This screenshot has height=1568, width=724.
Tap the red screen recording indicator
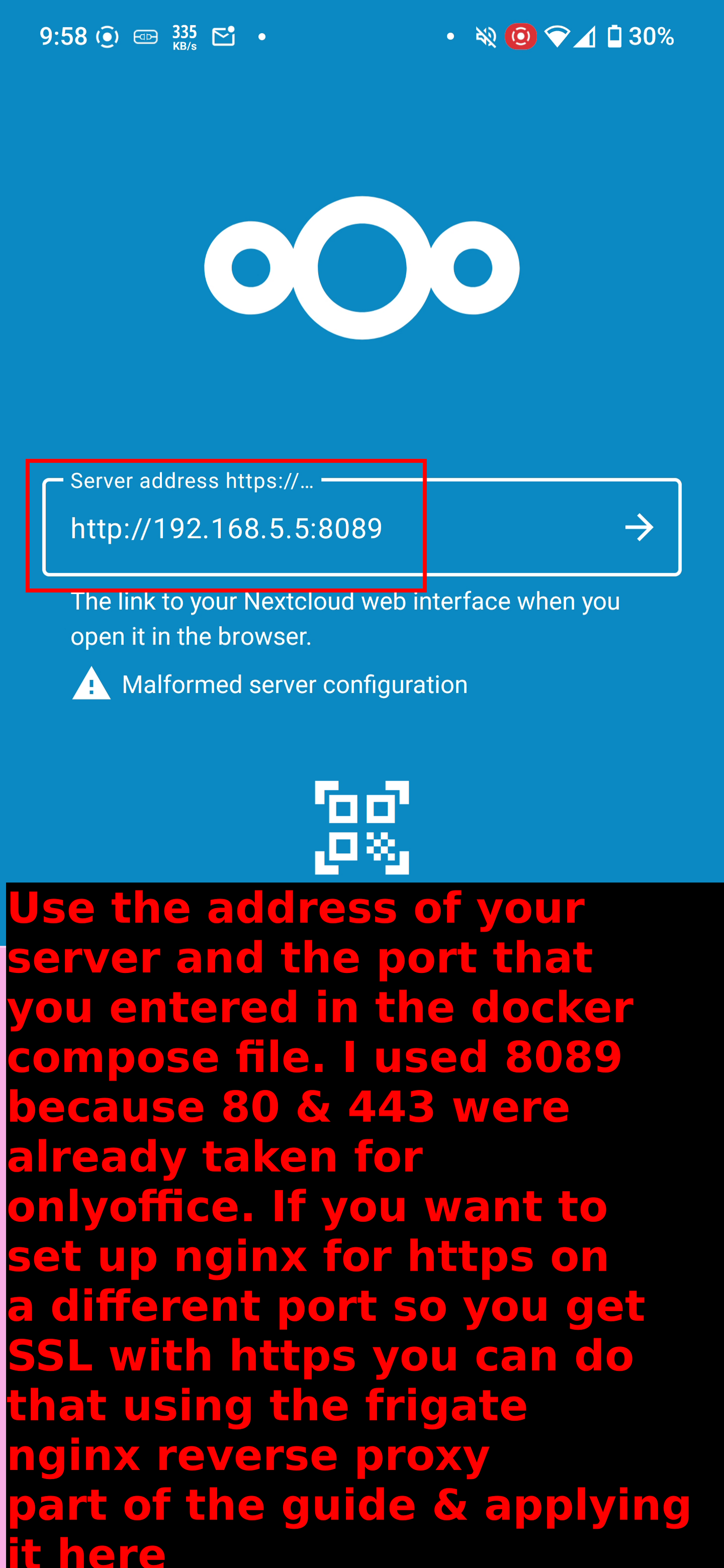(521, 37)
